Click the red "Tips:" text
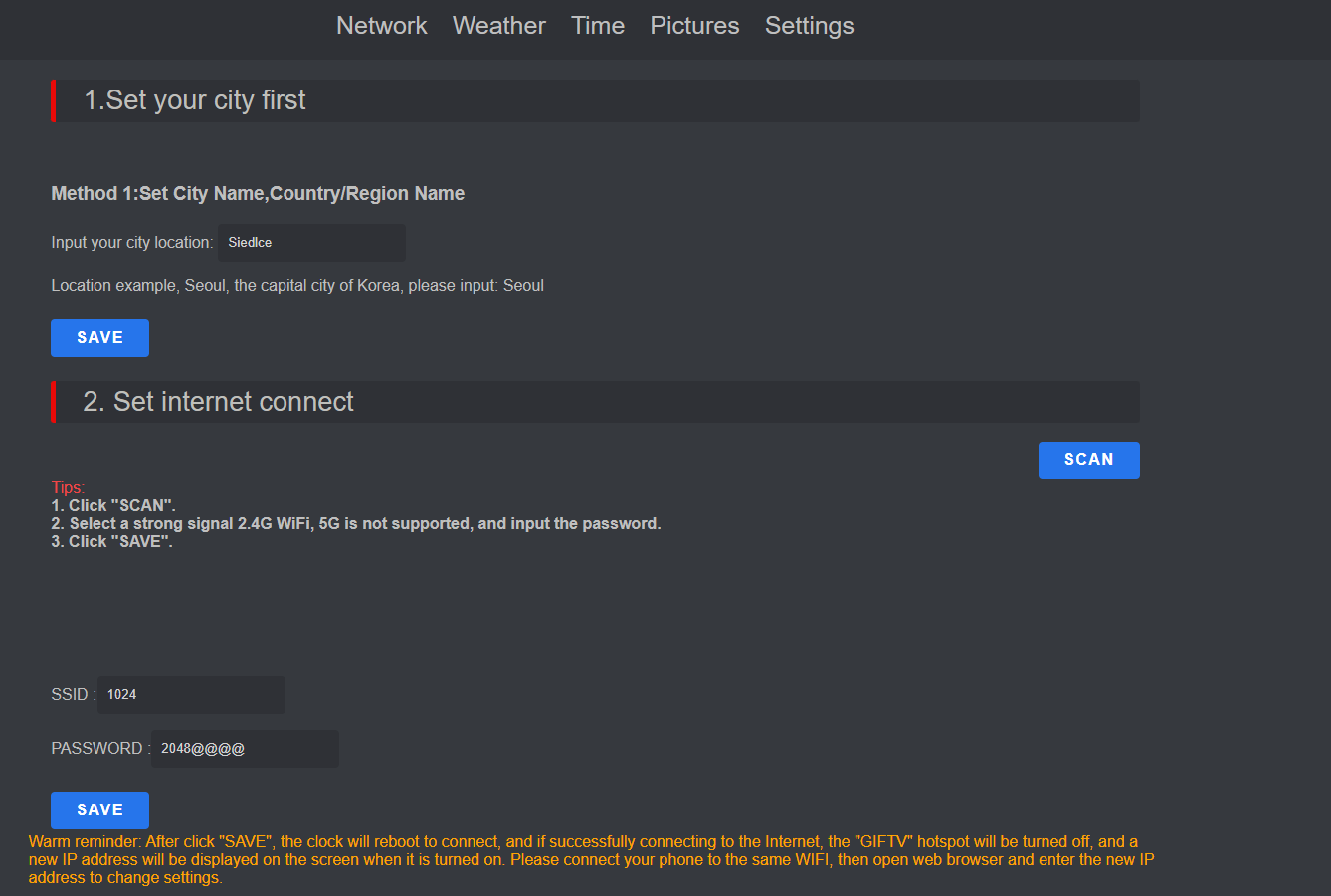The width and height of the screenshot is (1331, 896). (x=68, y=487)
